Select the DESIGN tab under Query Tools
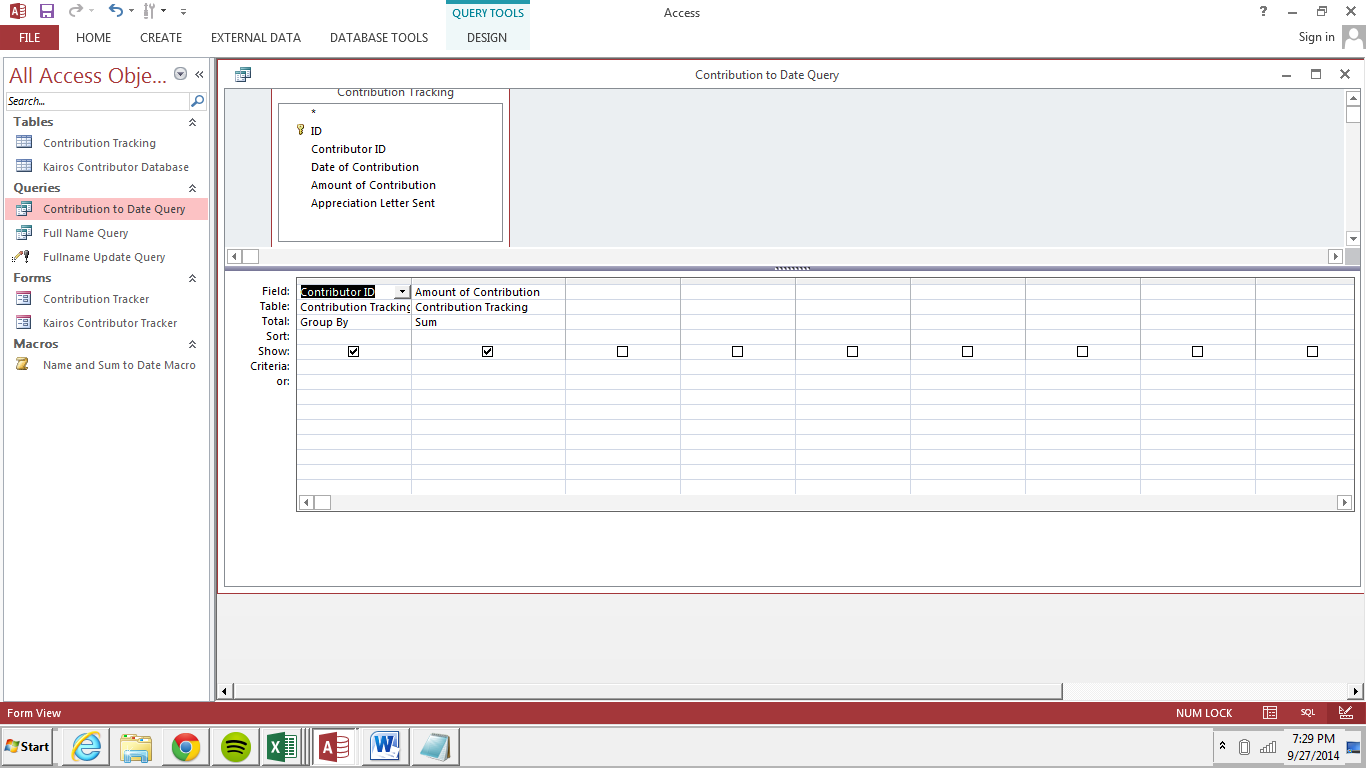The image size is (1366, 768). [487, 38]
